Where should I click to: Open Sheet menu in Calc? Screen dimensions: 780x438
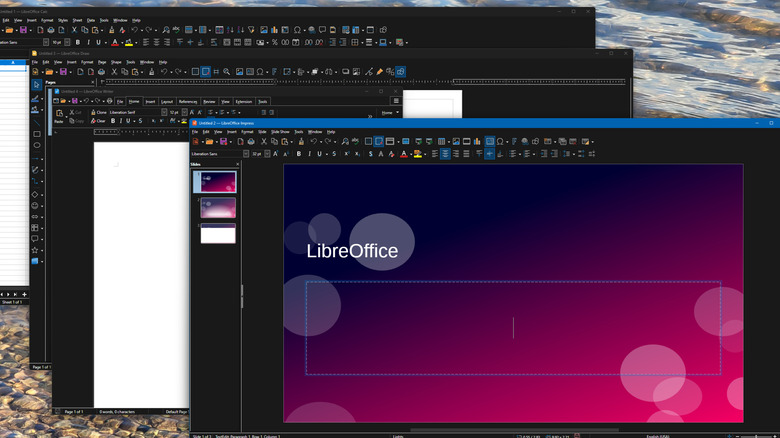[77, 20]
